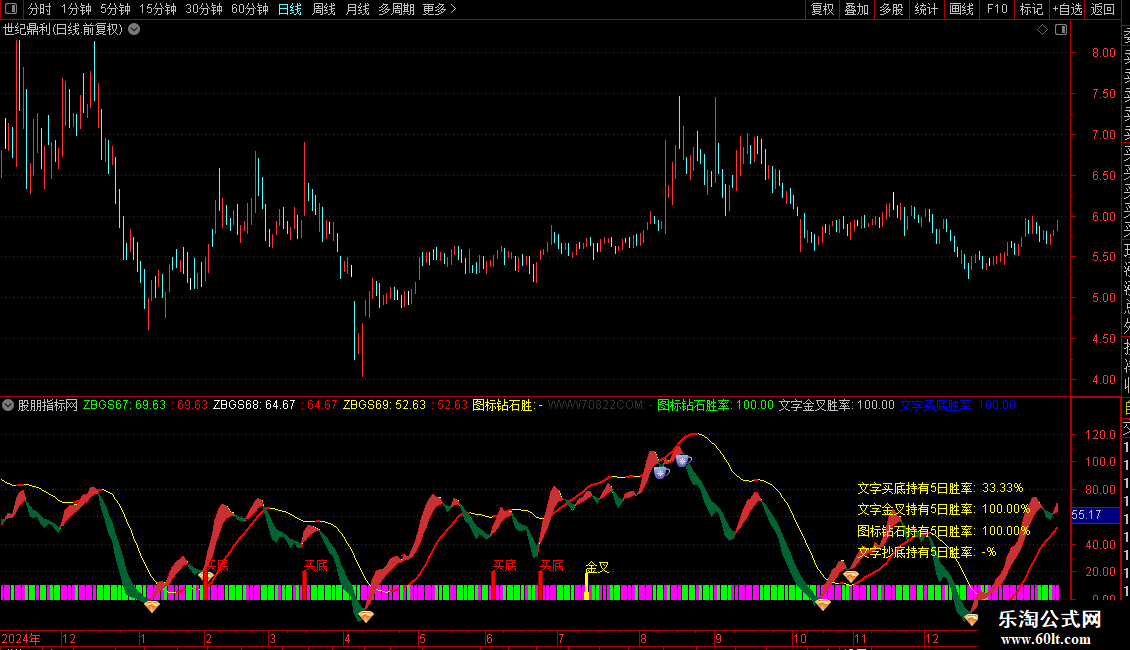The width and height of the screenshot is (1130, 650).
Task: Click the 返回 back button
Action: [1103, 9]
